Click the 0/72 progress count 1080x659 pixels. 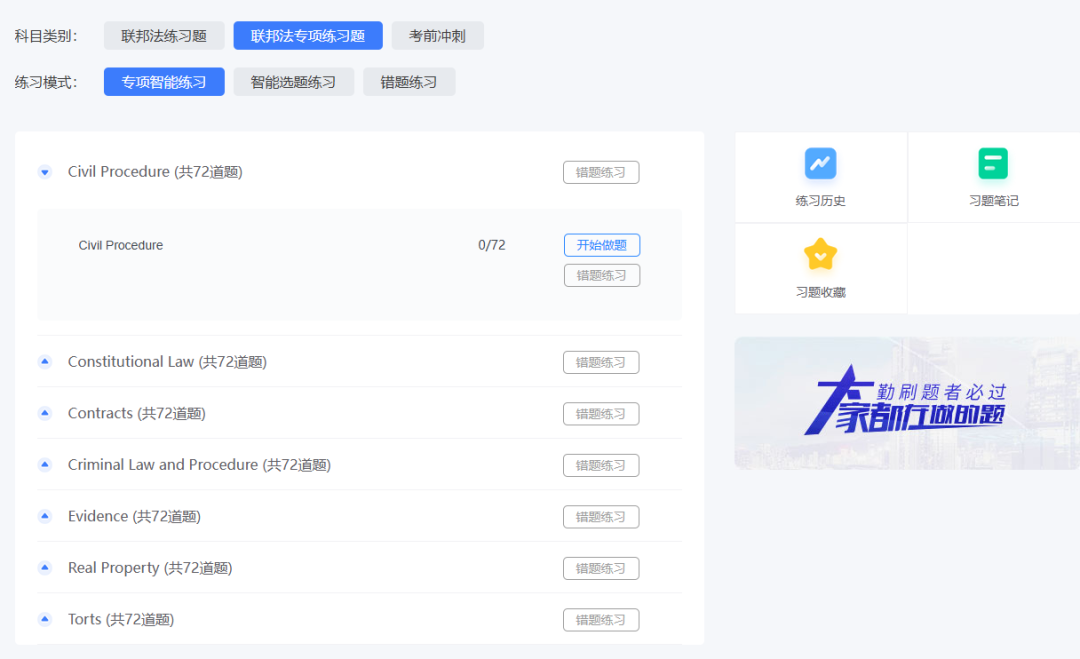[492, 245]
